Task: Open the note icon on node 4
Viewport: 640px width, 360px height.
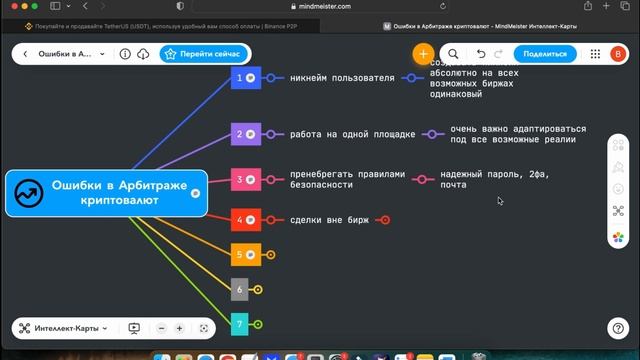Action: [250, 220]
